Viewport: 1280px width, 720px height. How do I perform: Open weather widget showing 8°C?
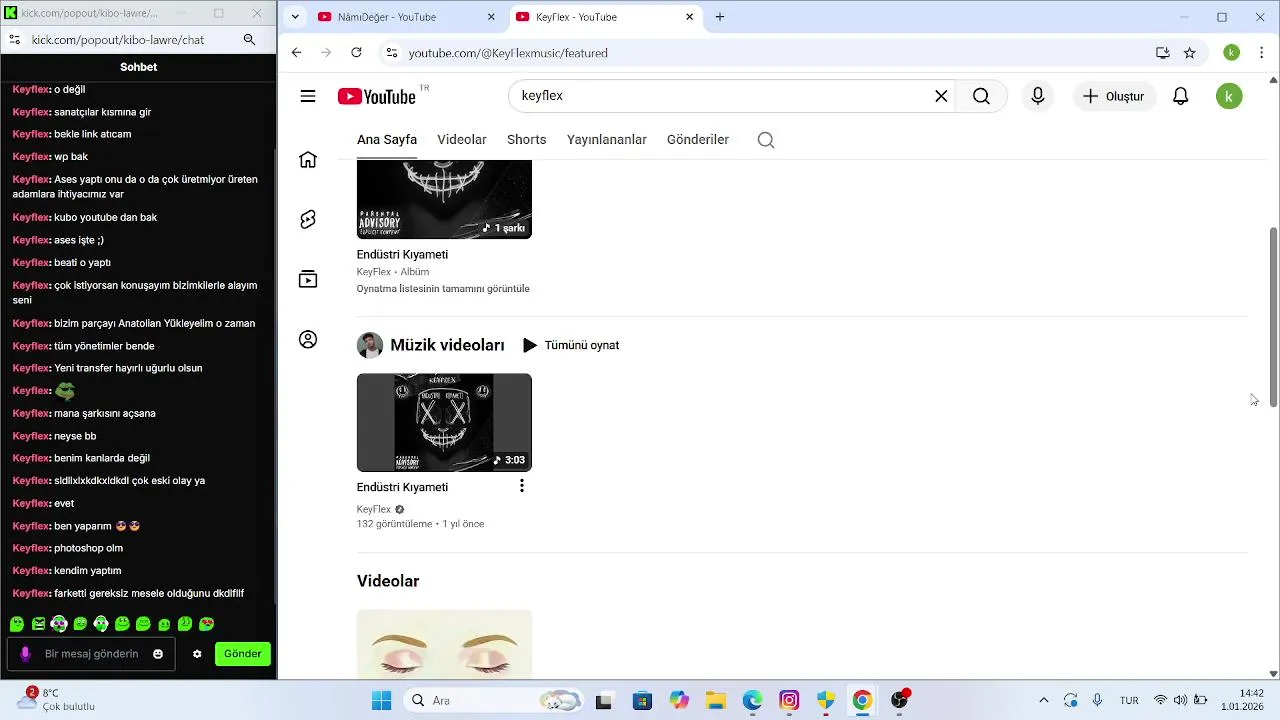tap(55, 699)
